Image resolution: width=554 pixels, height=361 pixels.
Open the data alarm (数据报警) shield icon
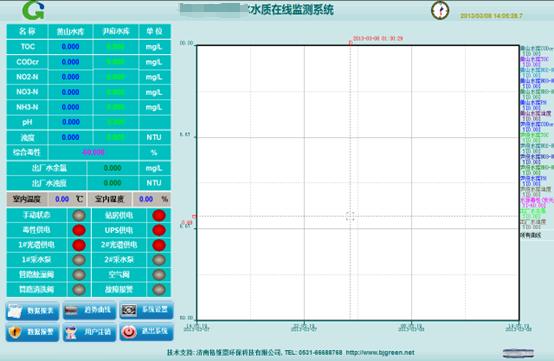tap(15, 332)
